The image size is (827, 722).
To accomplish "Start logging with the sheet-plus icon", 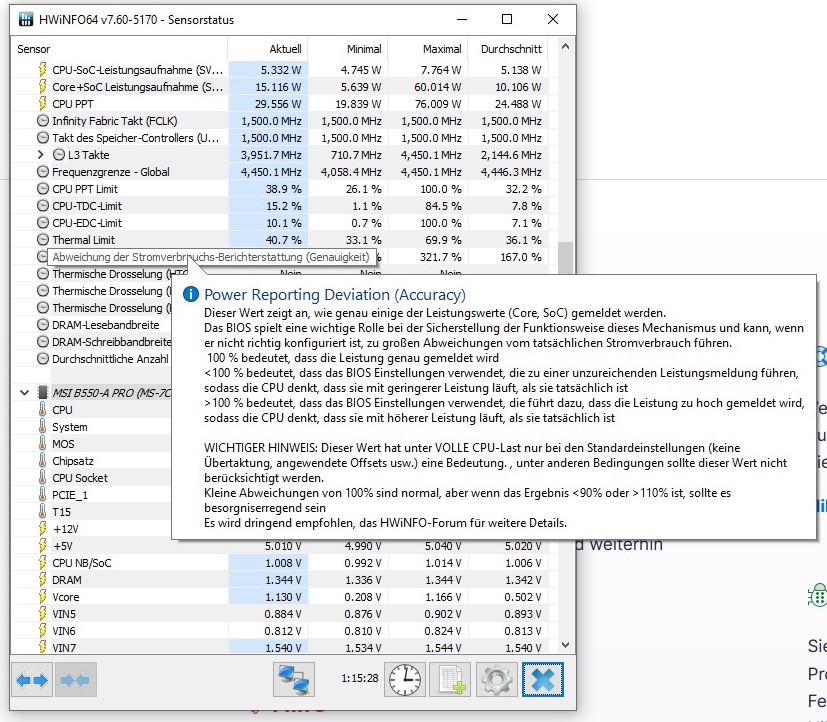I will coord(450,680).
